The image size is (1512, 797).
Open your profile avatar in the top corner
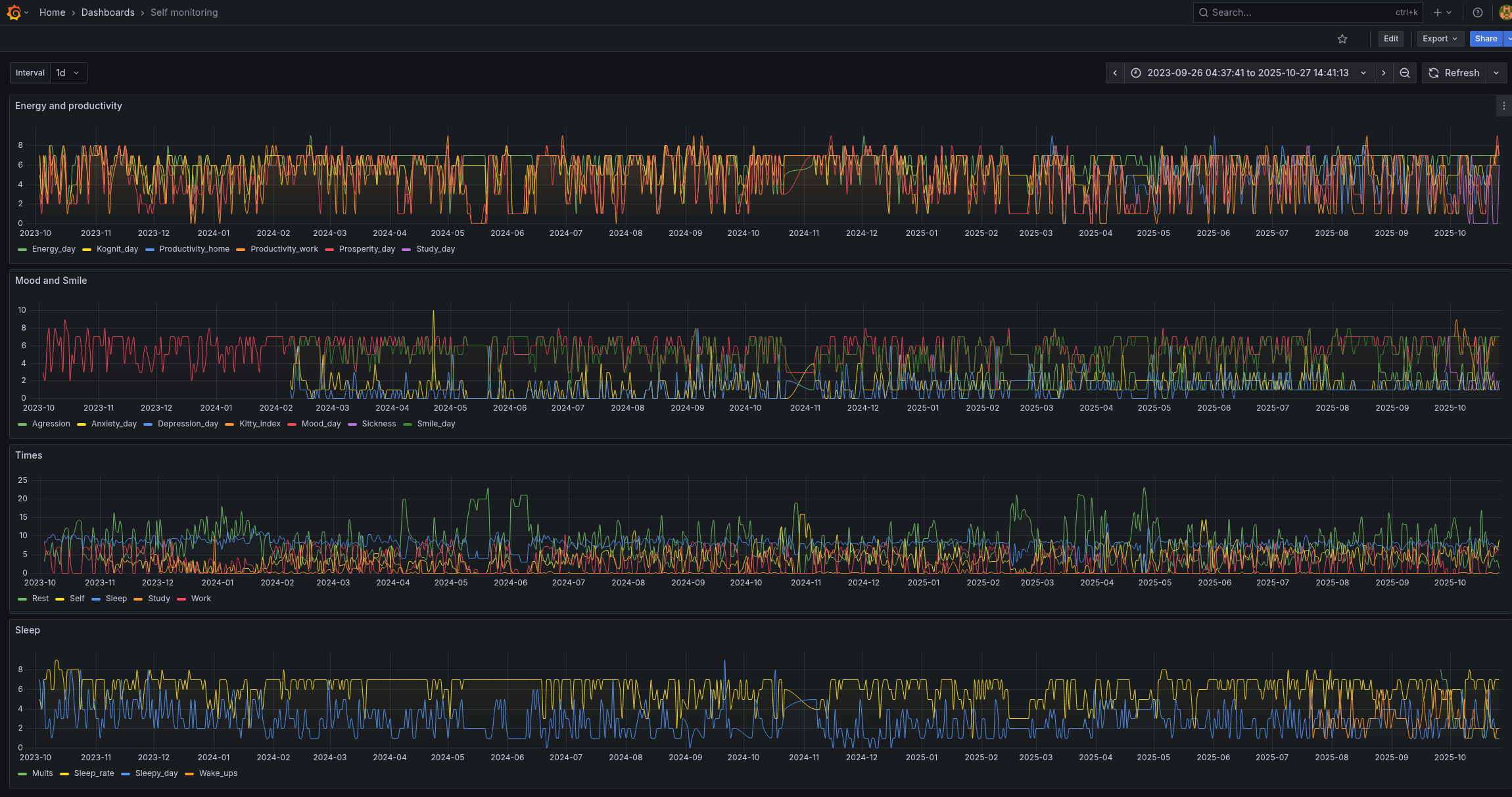[x=1505, y=12]
